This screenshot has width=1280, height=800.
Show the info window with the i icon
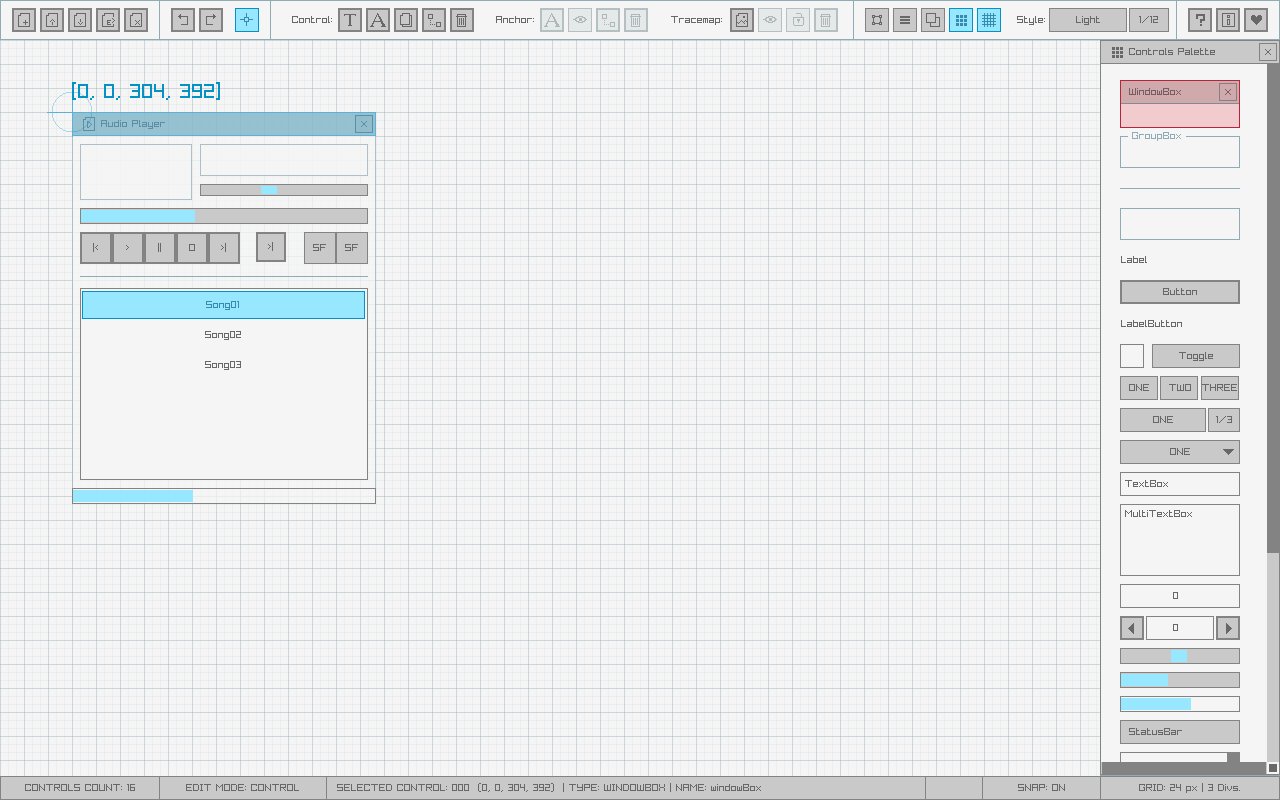[x=1229, y=19]
